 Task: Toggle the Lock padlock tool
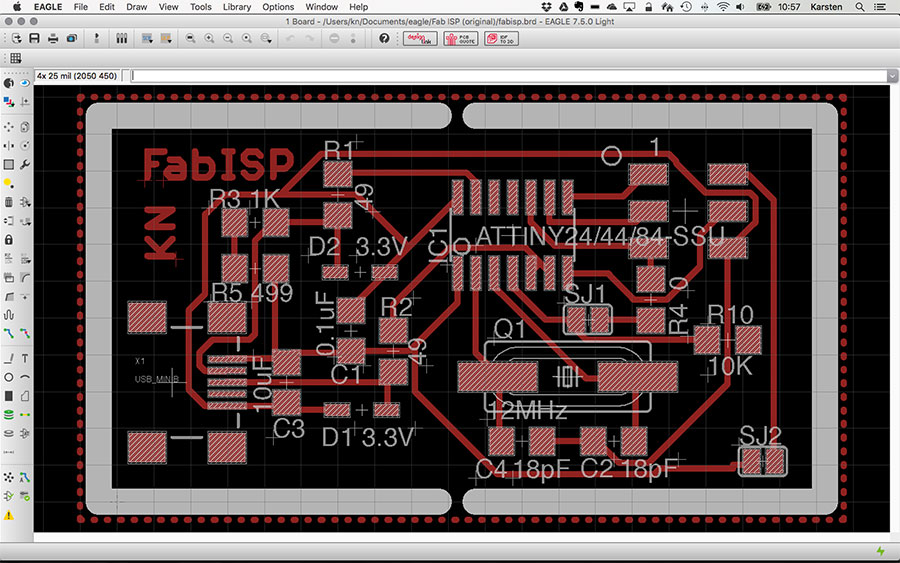(x=9, y=239)
